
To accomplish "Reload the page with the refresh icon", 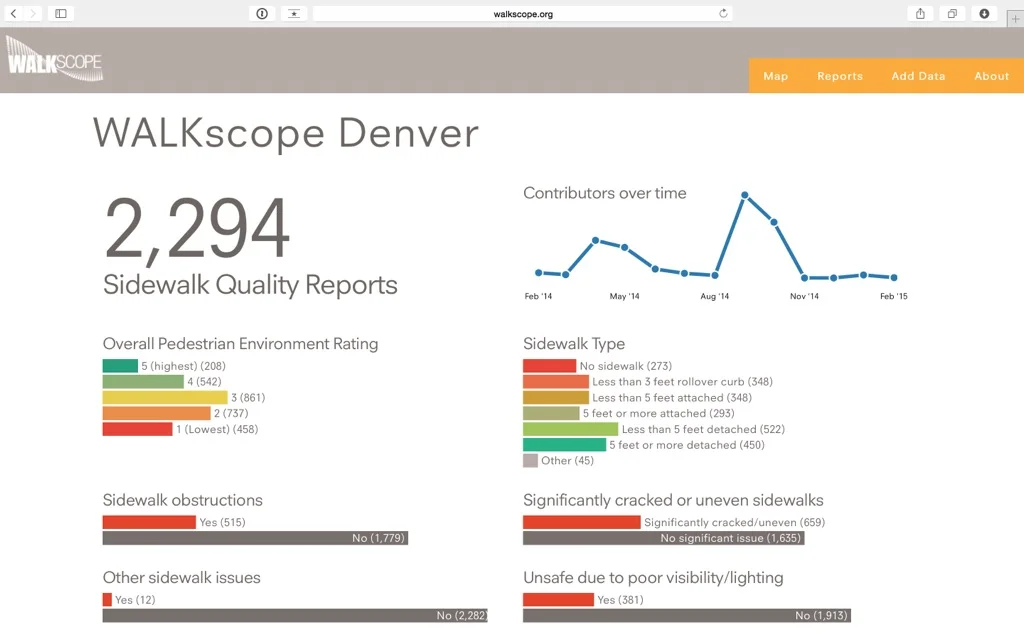I will tap(723, 13).
